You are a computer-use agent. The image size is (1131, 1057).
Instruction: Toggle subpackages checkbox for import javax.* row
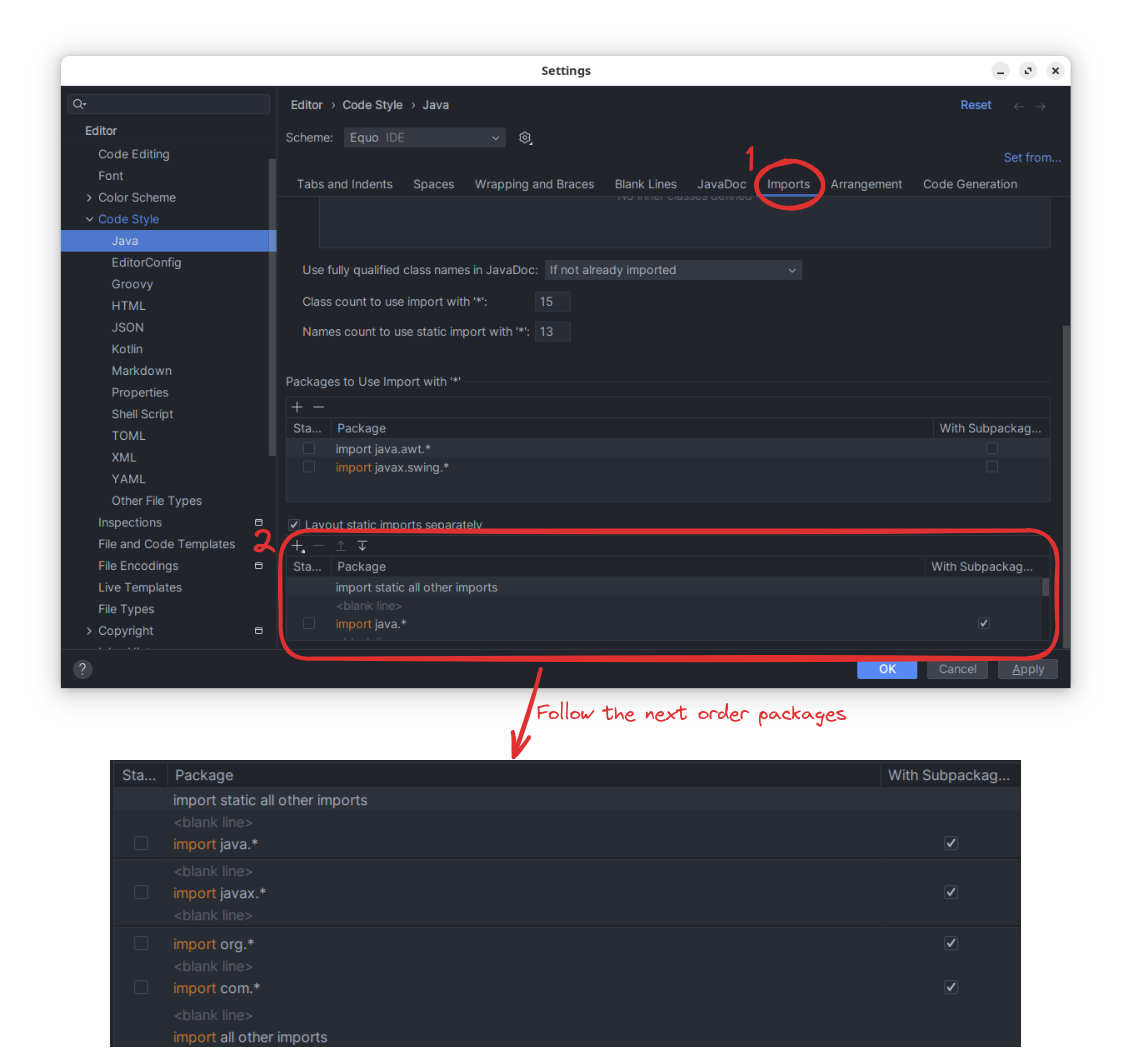pyautogui.click(x=951, y=892)
